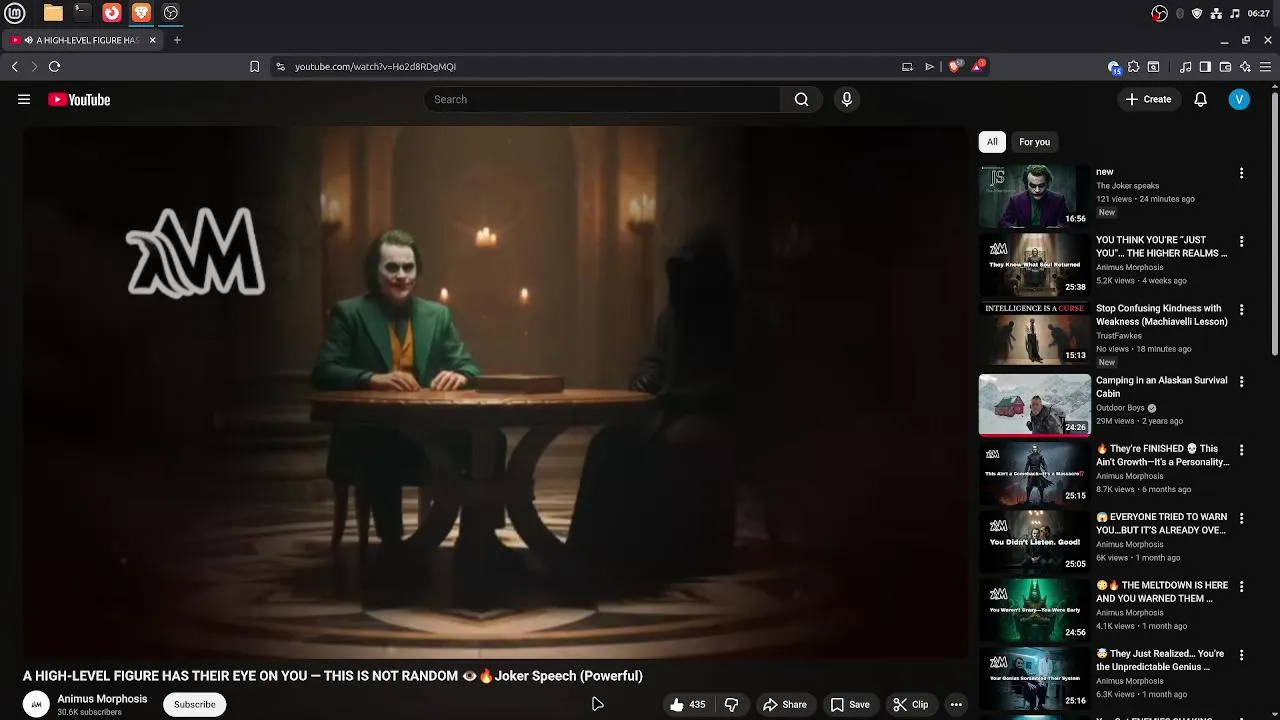Open the Alaskan cabin video thumbnail

[x=1034, y=405]
